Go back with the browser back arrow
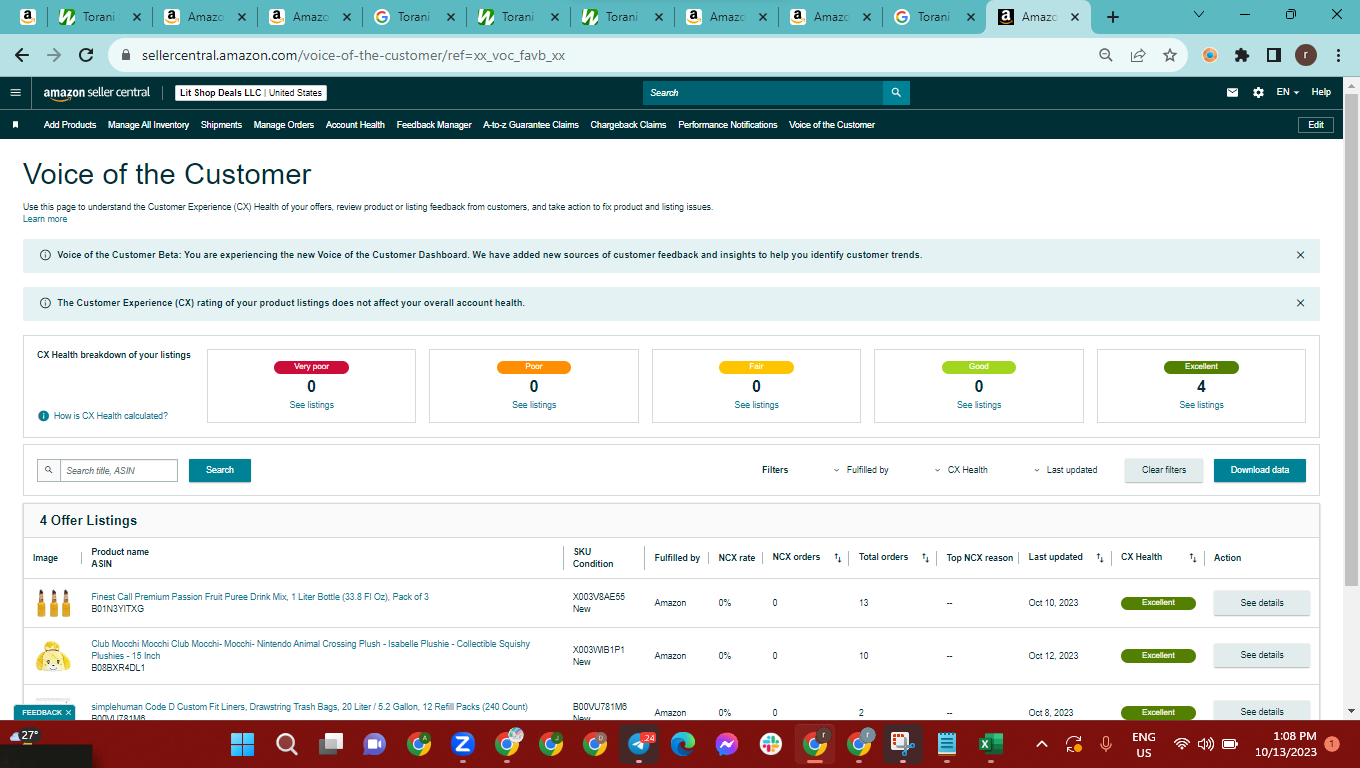Image resolution: width=1360 pixels, height=768 pixels. coord(22,56)
